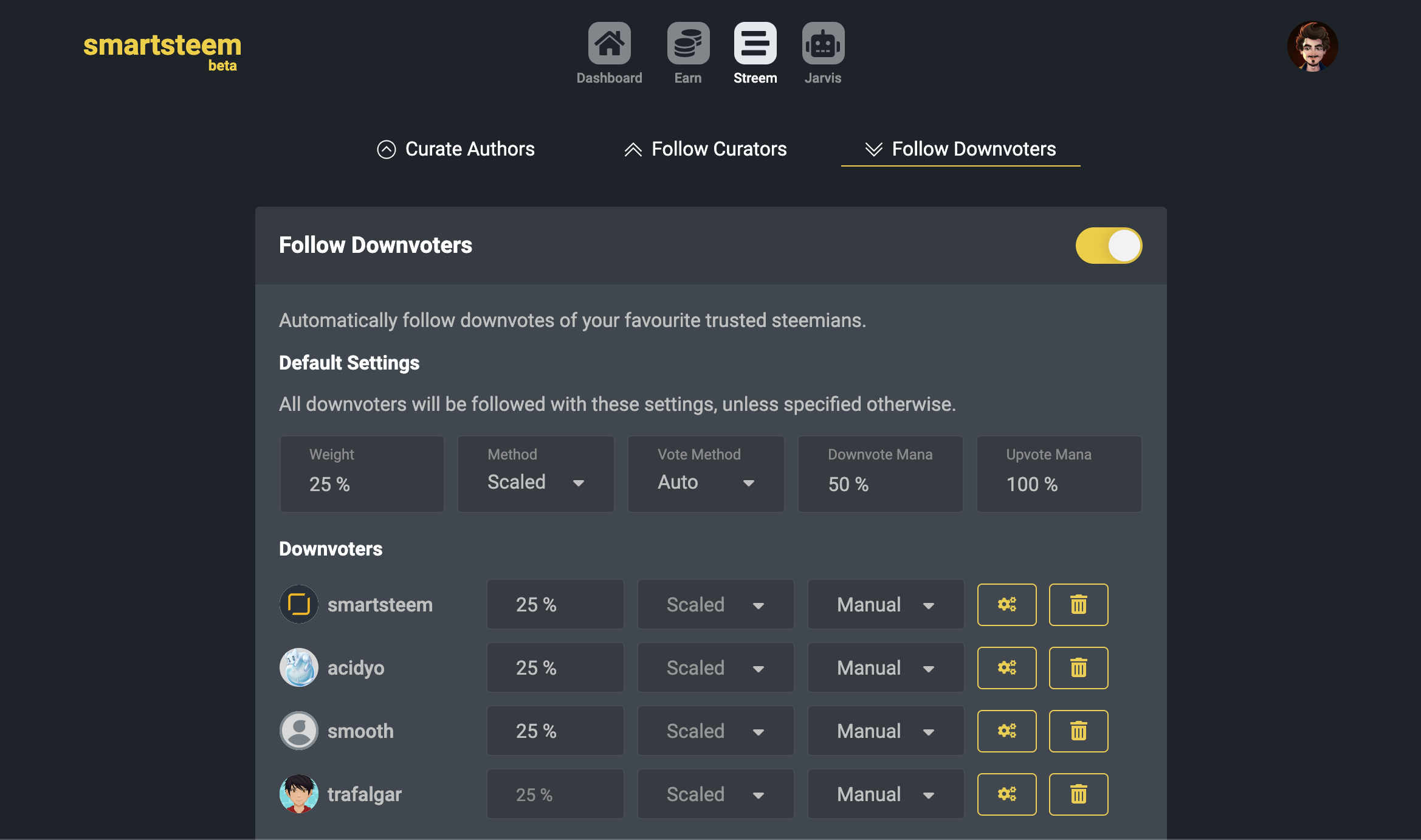The width and height of the screenshot is (1421, 840).
Task: Edit the Downvote Mana 50 % field
Action: pyautogui.click(x=880, y=473)
